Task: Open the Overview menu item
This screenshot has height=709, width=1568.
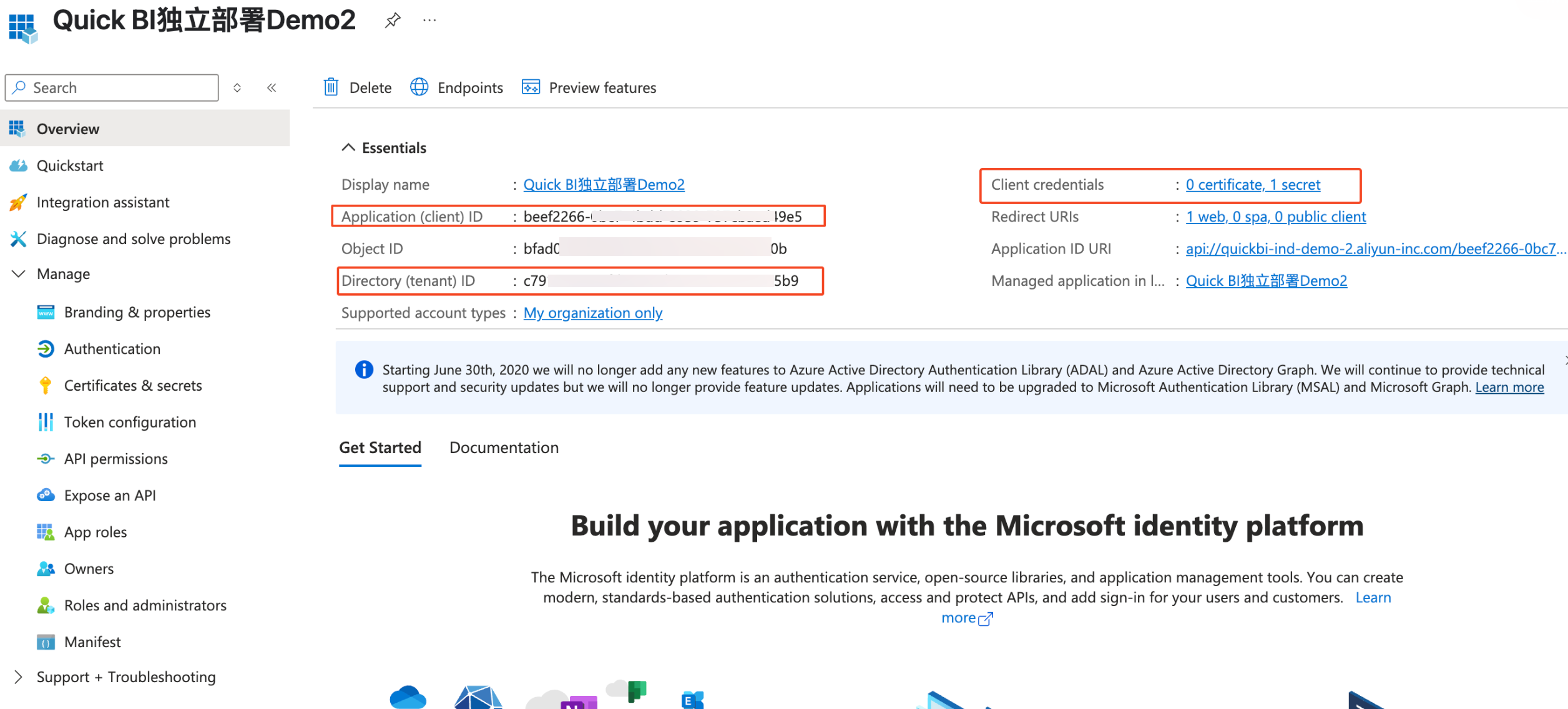Action: pyautogui.click(x=145, y=129)
